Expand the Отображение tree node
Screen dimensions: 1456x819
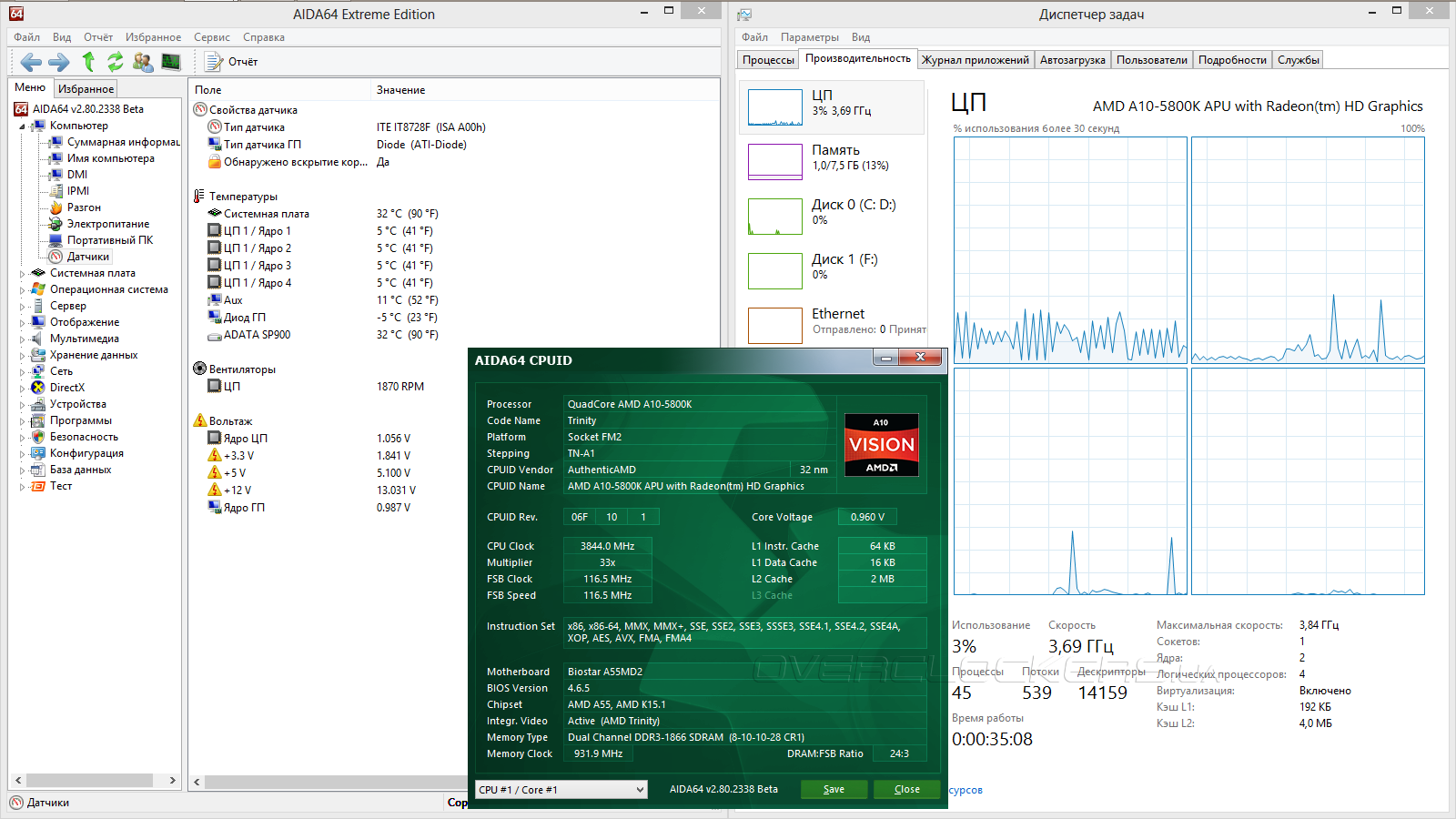[22, 323]
